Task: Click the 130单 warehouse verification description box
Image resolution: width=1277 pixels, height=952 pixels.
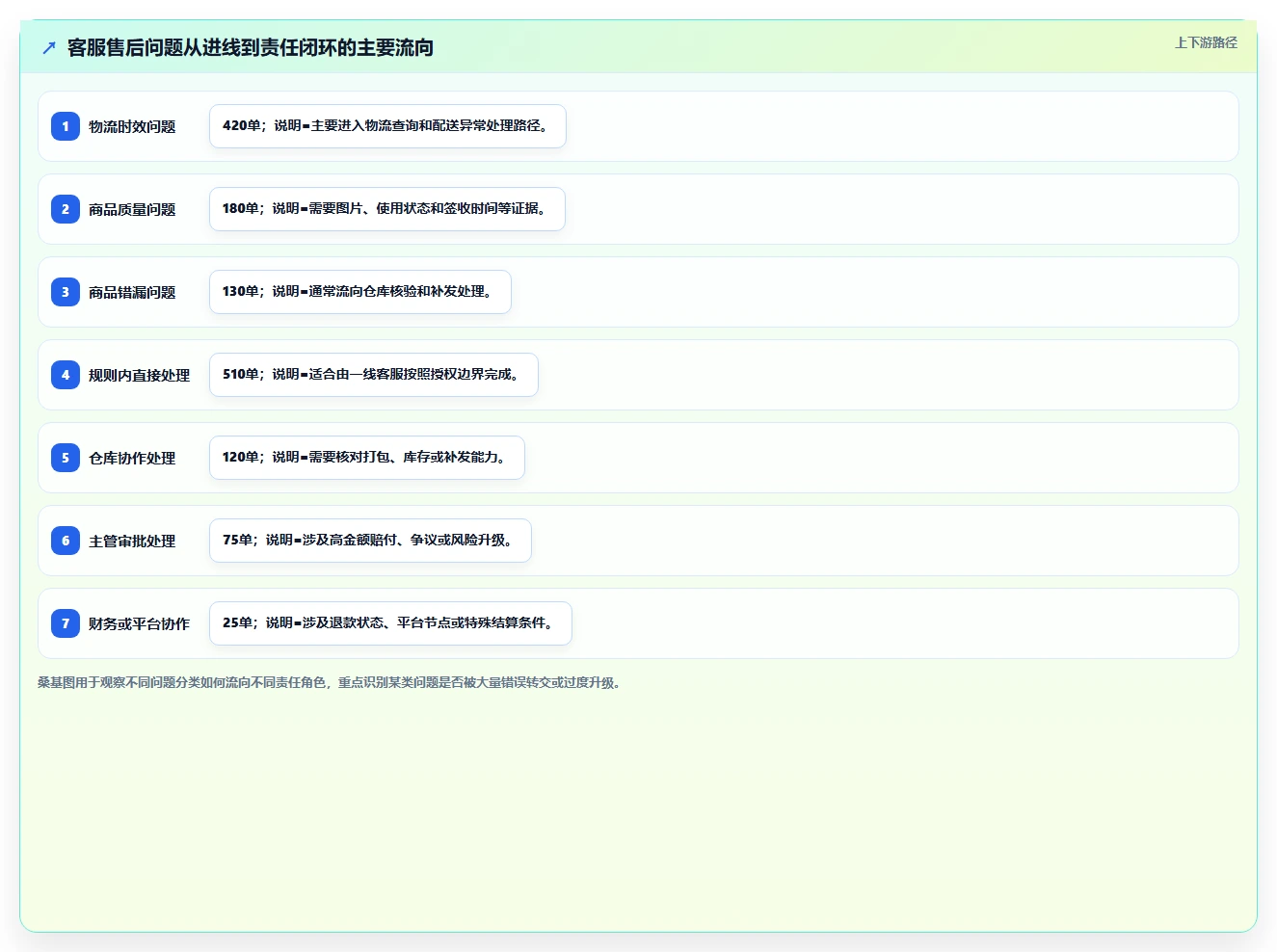Action: coord(360,292)
